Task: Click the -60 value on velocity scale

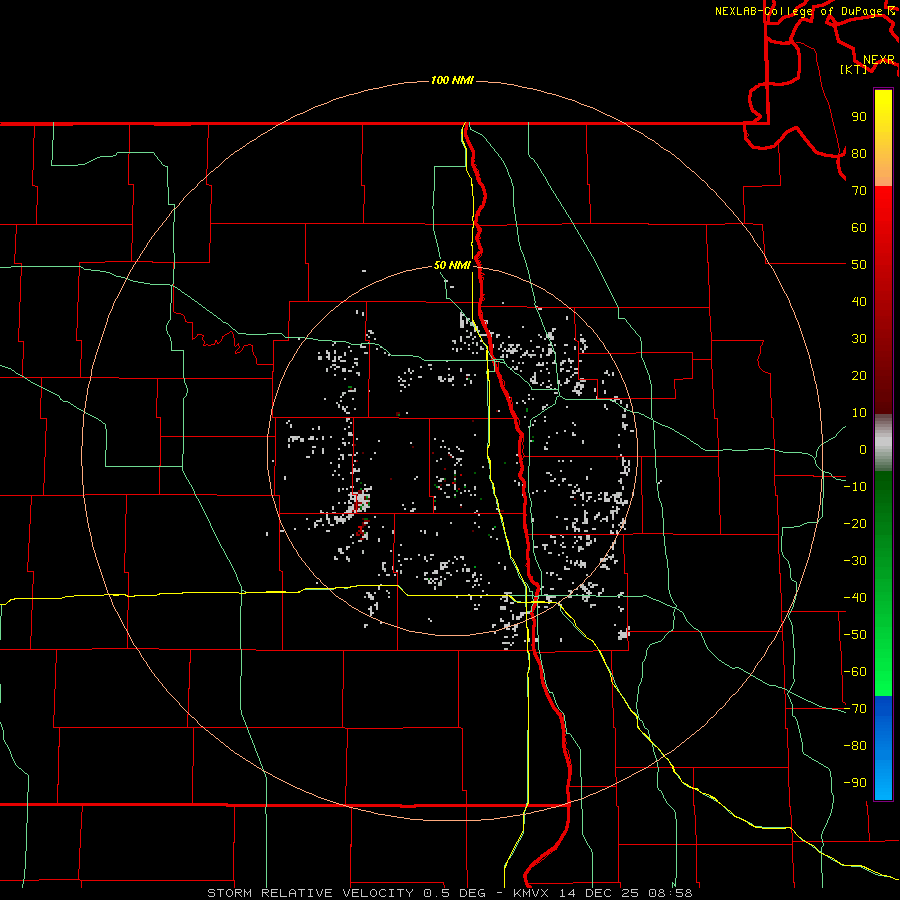Action: [x=855, y=672]
